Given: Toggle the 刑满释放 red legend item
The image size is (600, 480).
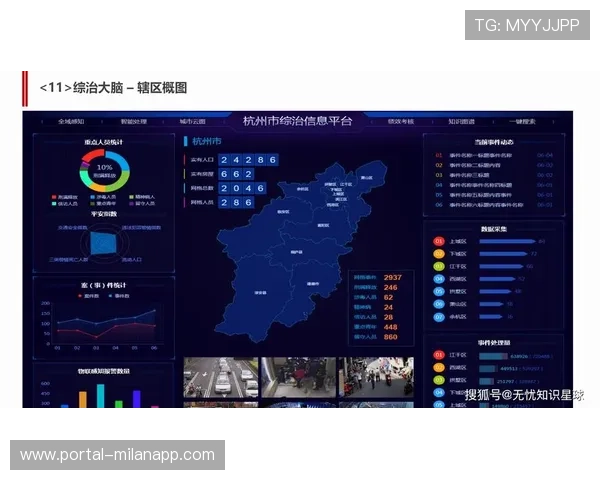Looking at the screenshot, I should pos(65,197).
